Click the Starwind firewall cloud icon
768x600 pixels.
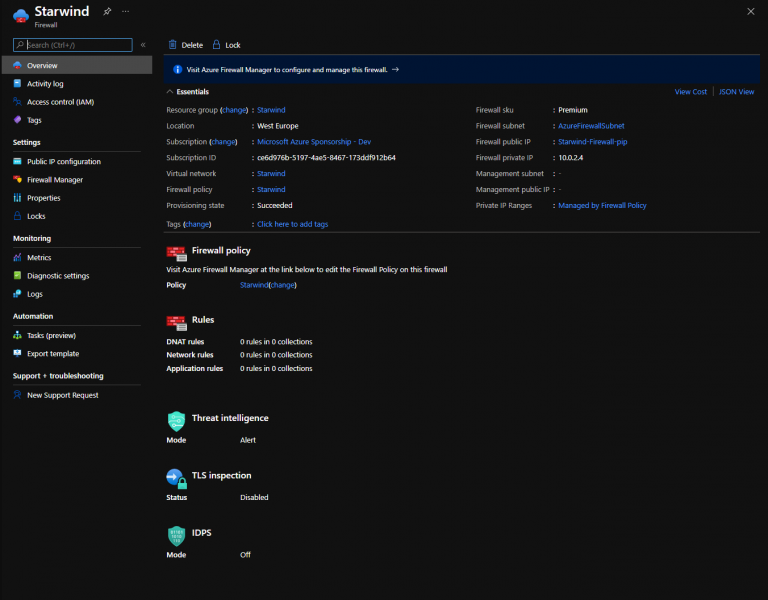point(21,16)
